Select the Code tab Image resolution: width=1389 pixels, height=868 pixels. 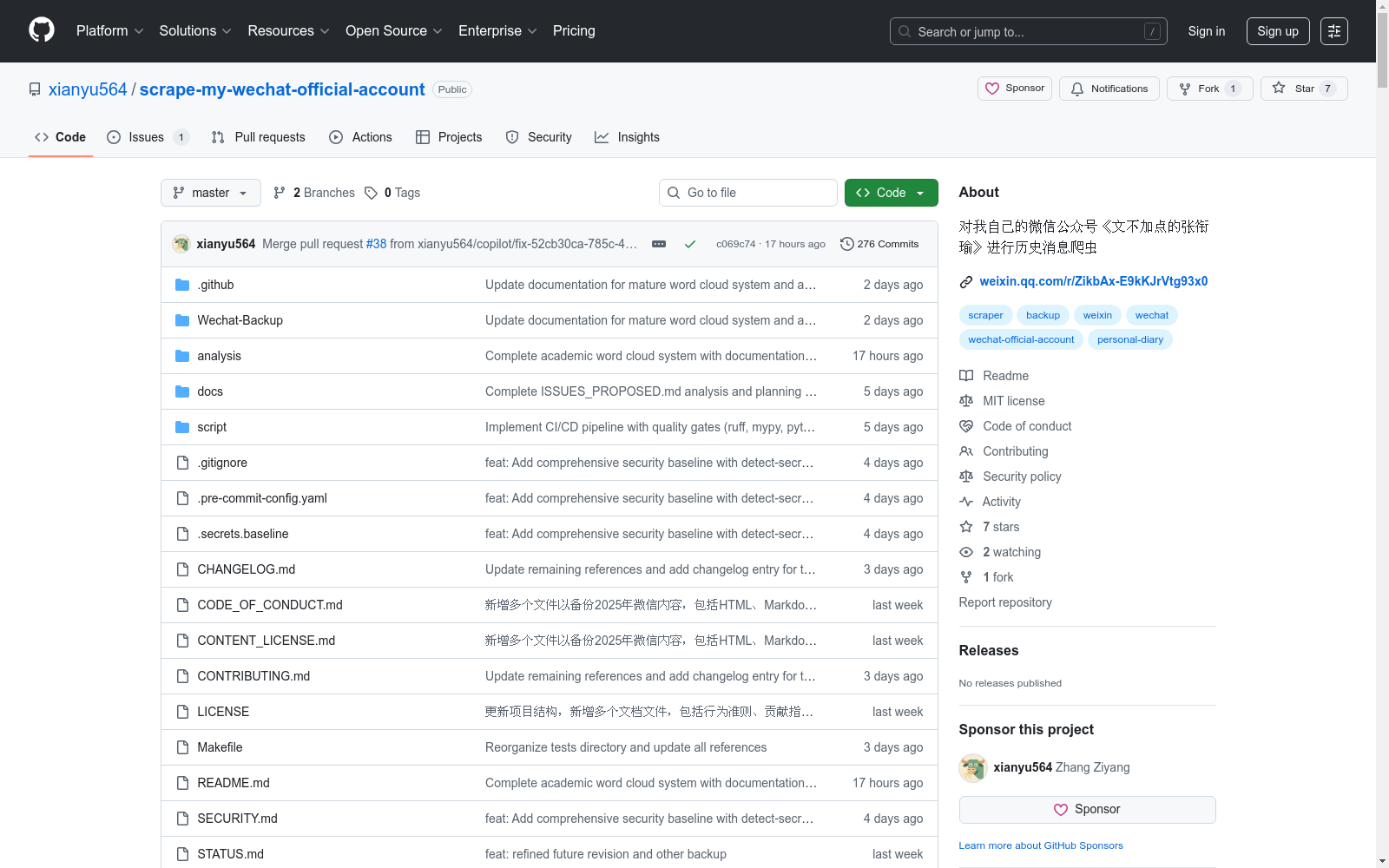click(x=61, y=137)
